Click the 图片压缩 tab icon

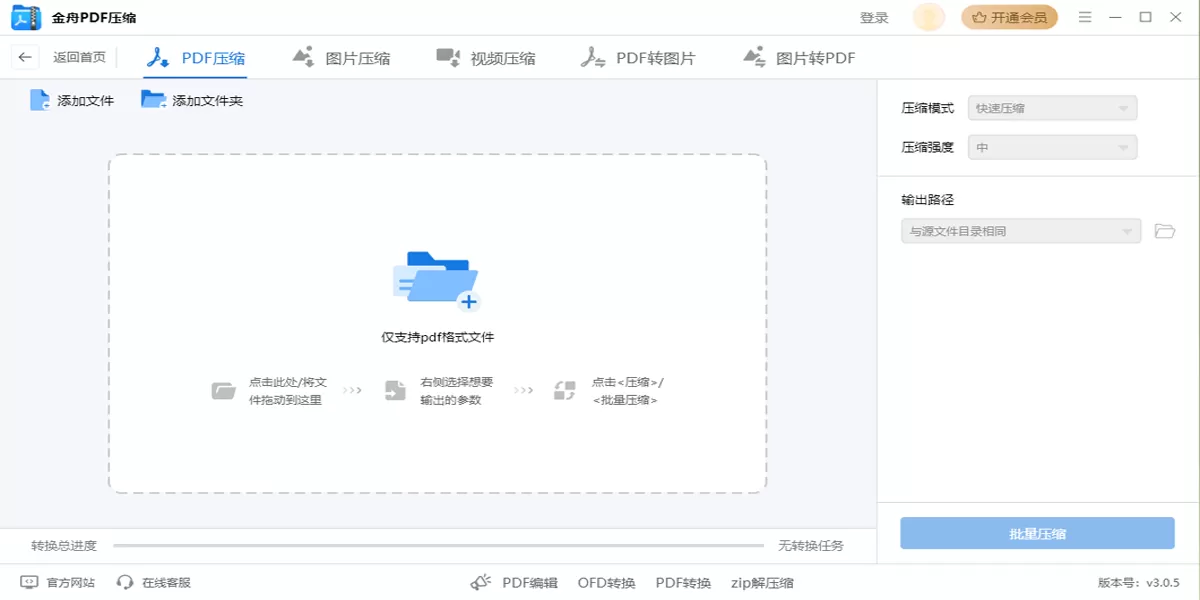pyautogui.click(x=304, y=57)
